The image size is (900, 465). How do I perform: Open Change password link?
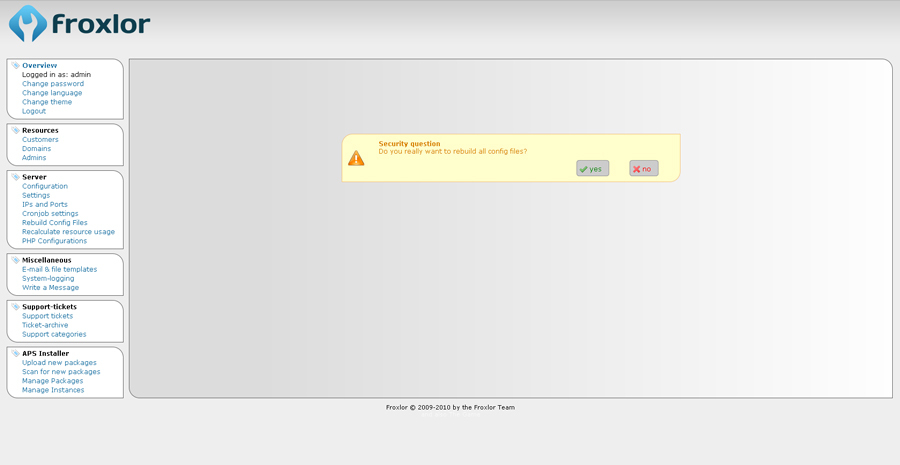pyautogui.click(x=53, y=84)
